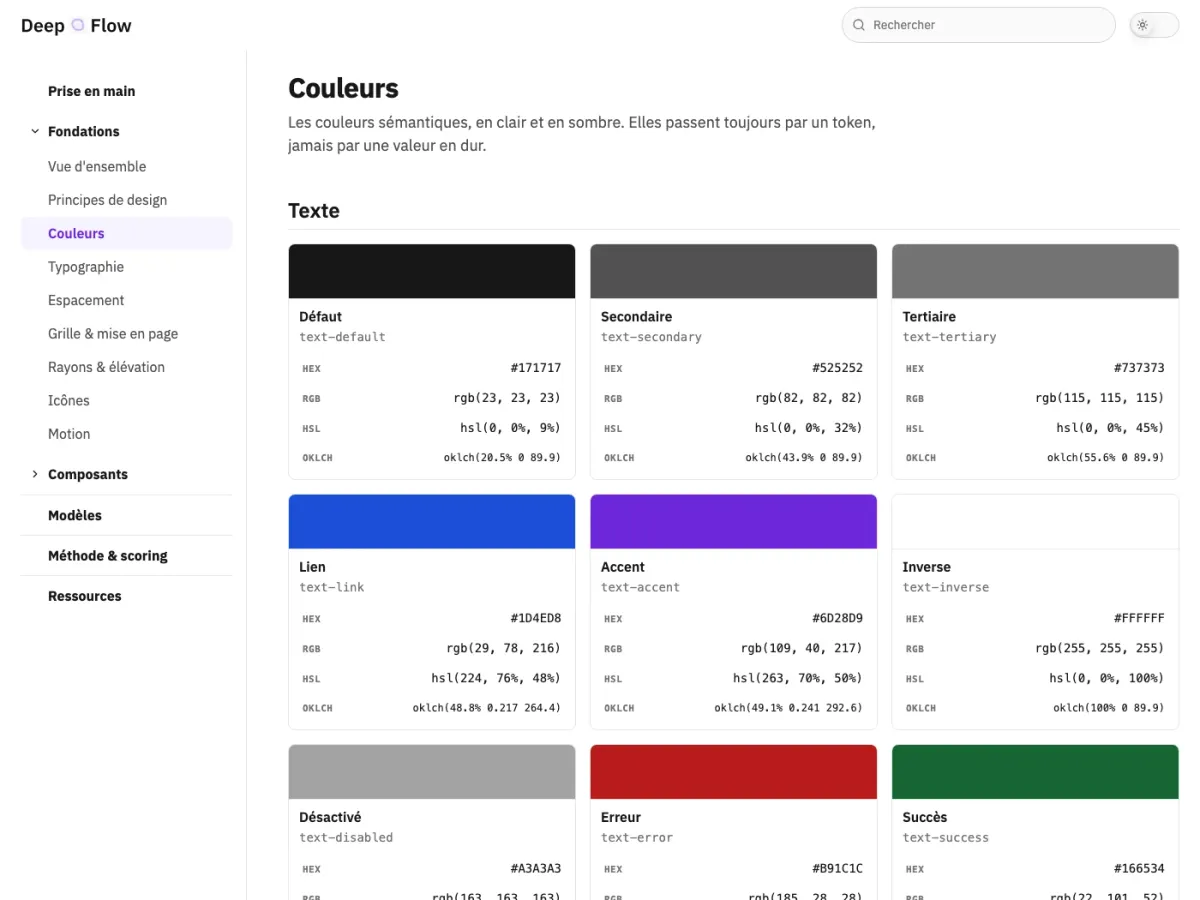Click the rgb(23, 23, 23) value

(x=507, y=398)
